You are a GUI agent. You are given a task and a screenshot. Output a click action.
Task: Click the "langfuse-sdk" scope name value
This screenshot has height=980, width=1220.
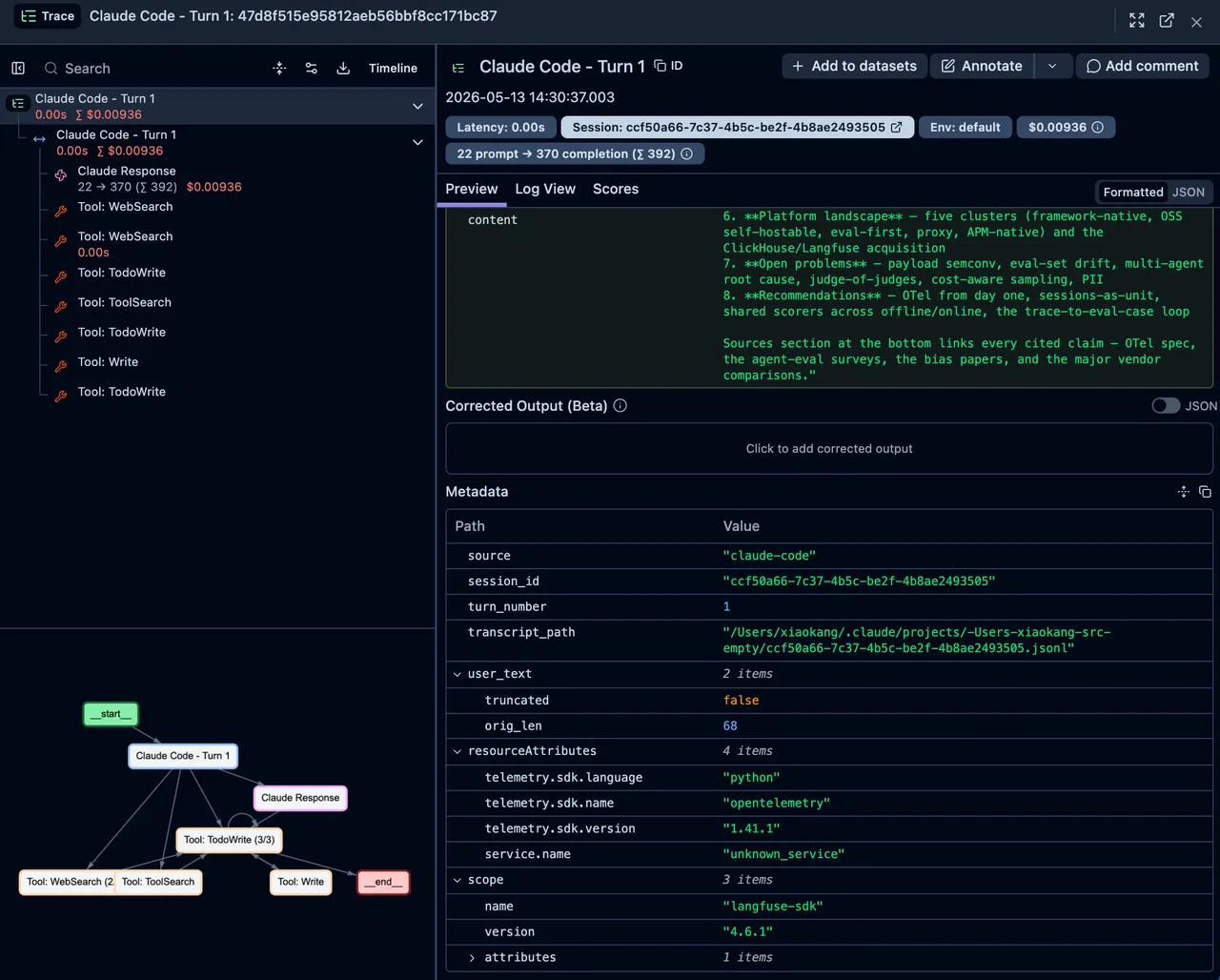772,906
